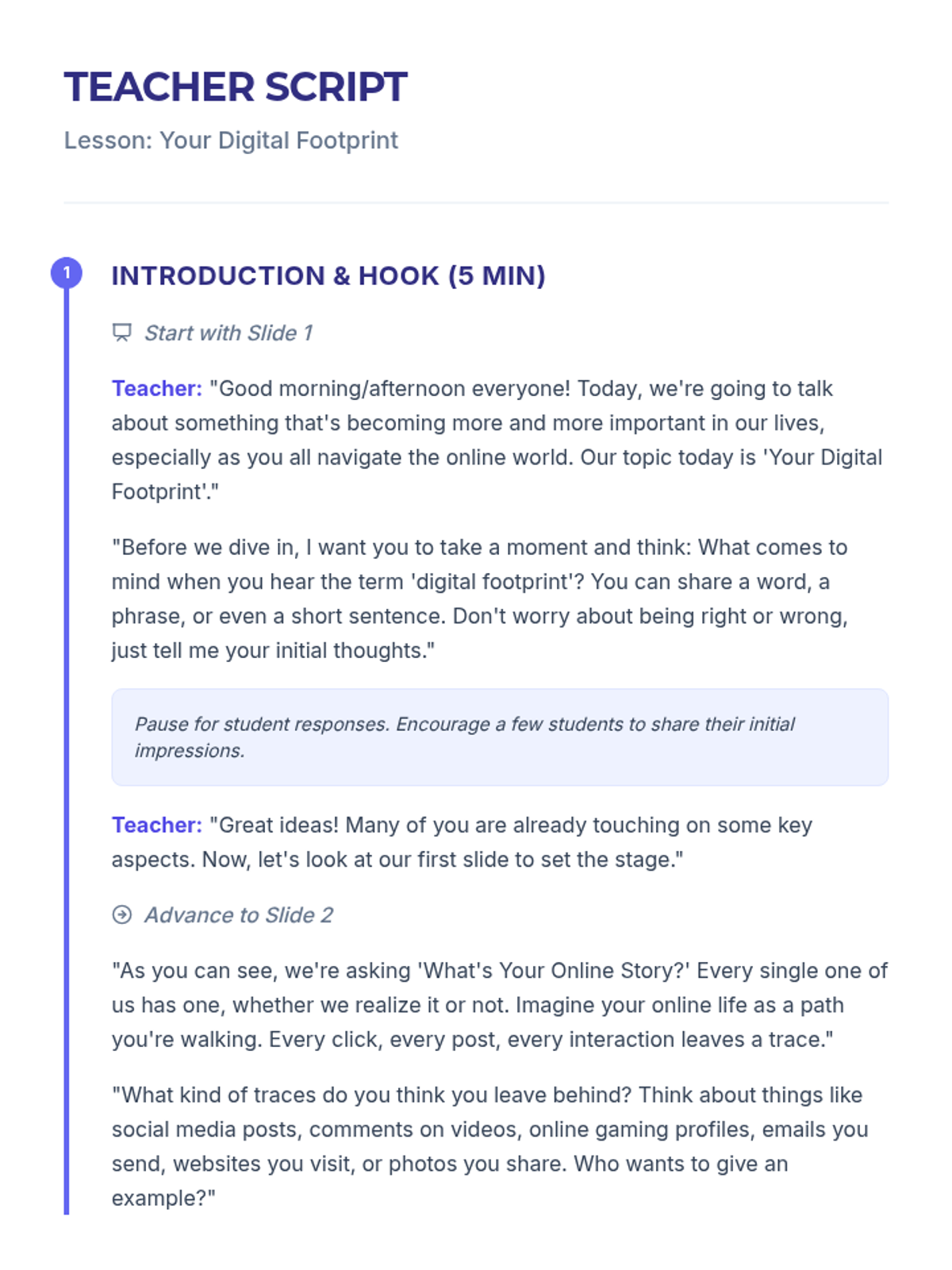Select the numbered step 1 circle marker

(x=67, y=273)
